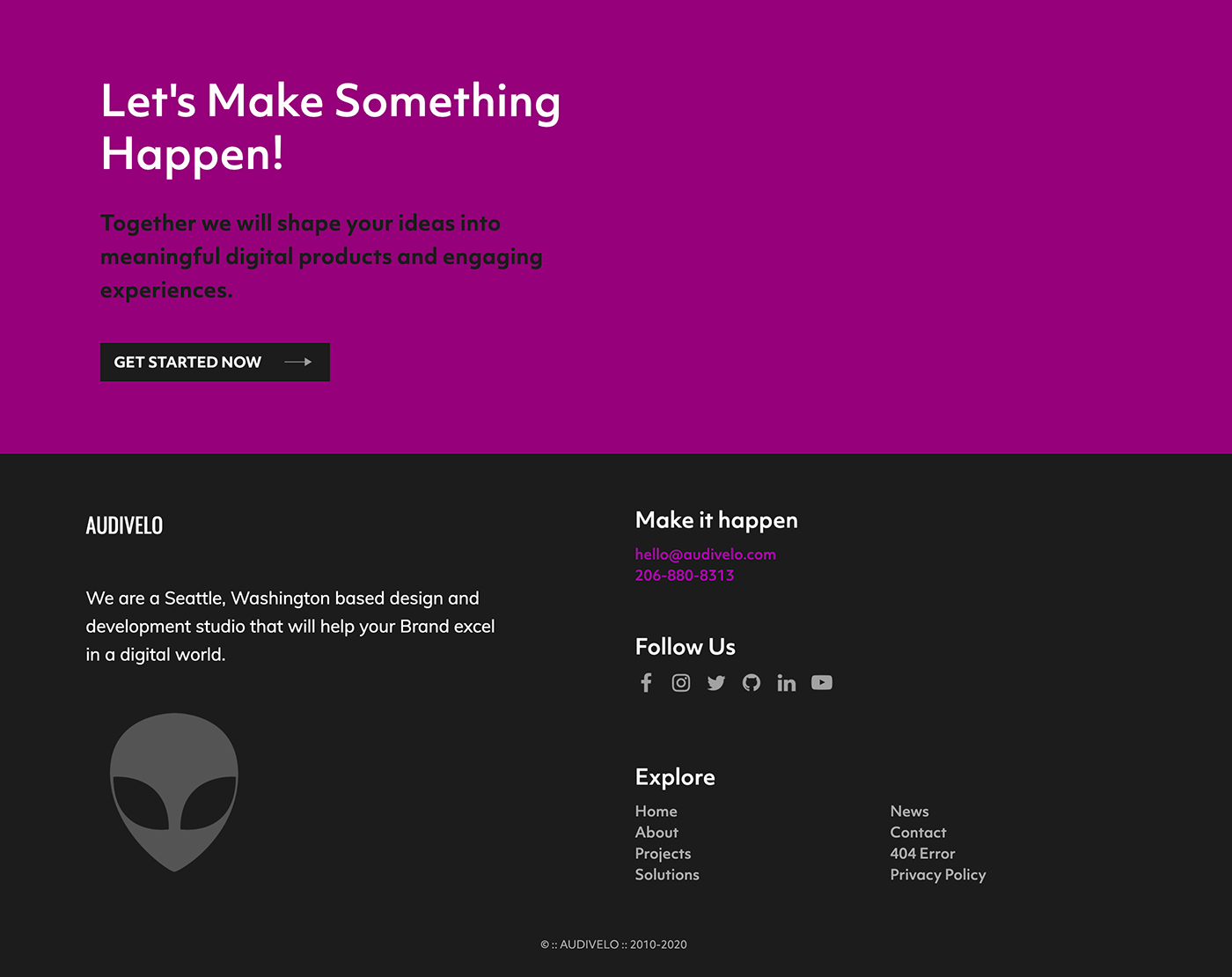Open the Projects footer link

(664, 854)
